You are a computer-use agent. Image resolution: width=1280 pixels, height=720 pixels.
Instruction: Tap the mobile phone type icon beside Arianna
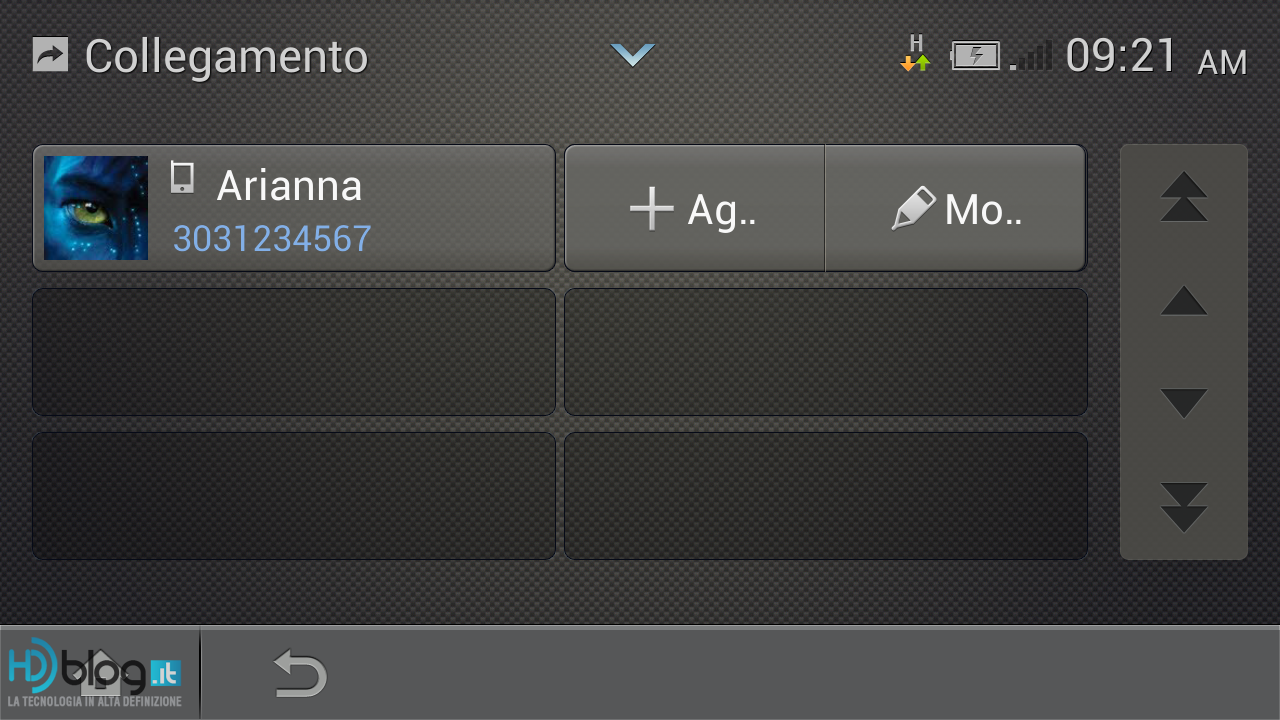click(x=182, y=177)
